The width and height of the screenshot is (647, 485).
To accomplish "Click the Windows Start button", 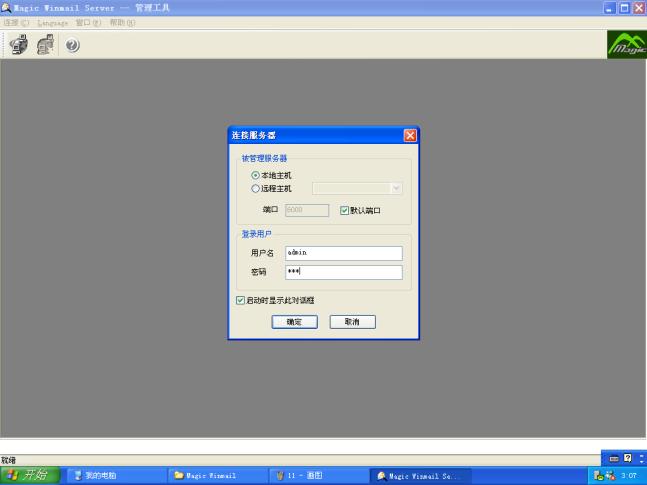I will click(x=30, y=476).
